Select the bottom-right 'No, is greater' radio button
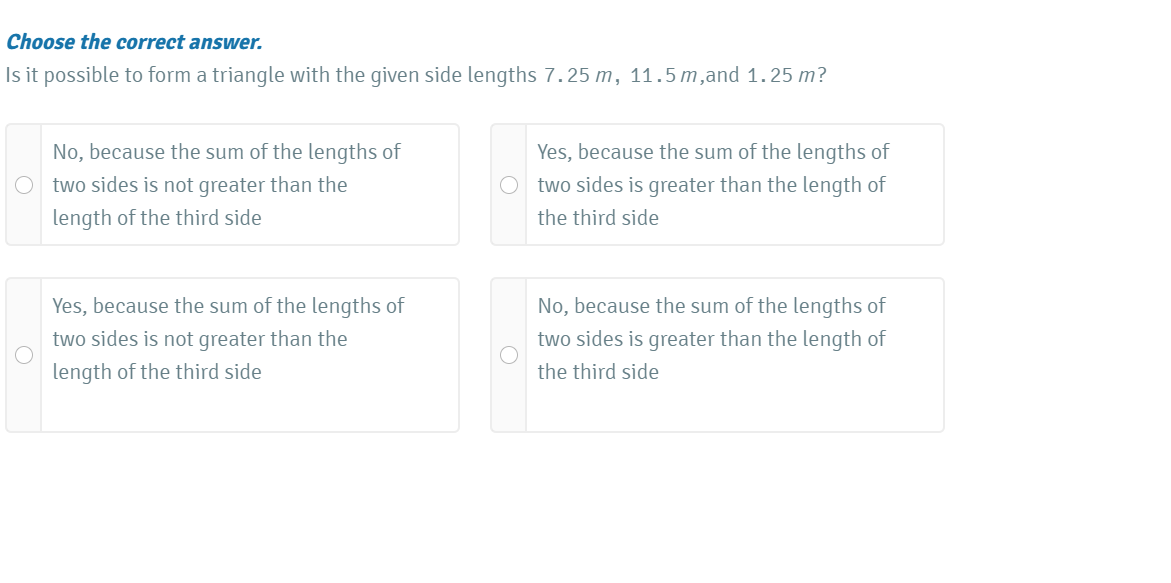This screenshot has height=583, width=1171. click(509, 355)
